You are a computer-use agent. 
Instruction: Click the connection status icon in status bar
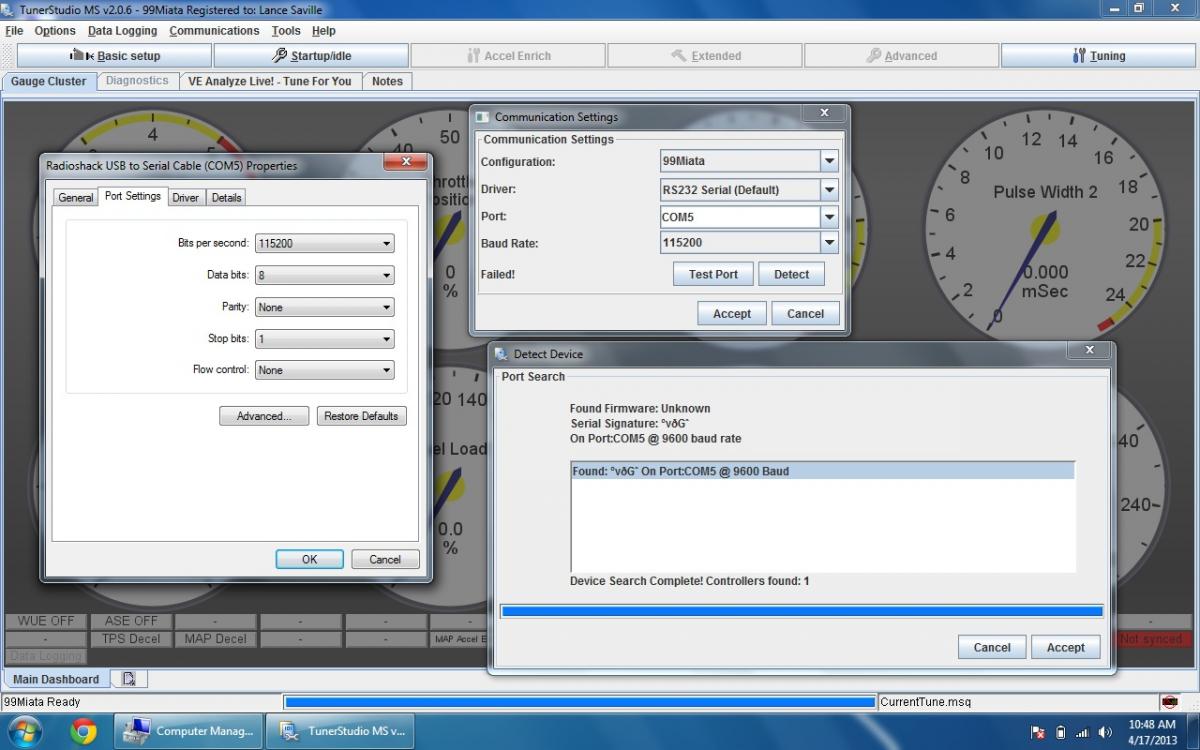[x=1169, y=702]
